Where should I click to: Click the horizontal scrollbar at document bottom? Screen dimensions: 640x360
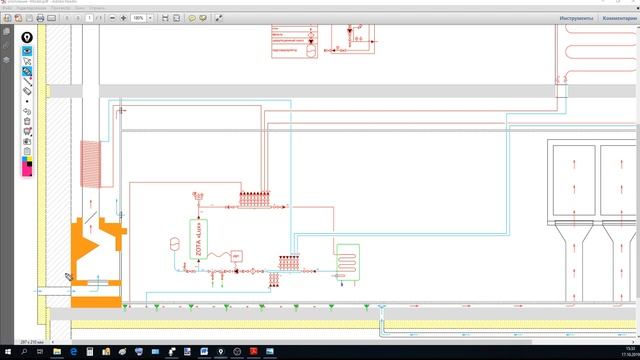tap(302, 342)
